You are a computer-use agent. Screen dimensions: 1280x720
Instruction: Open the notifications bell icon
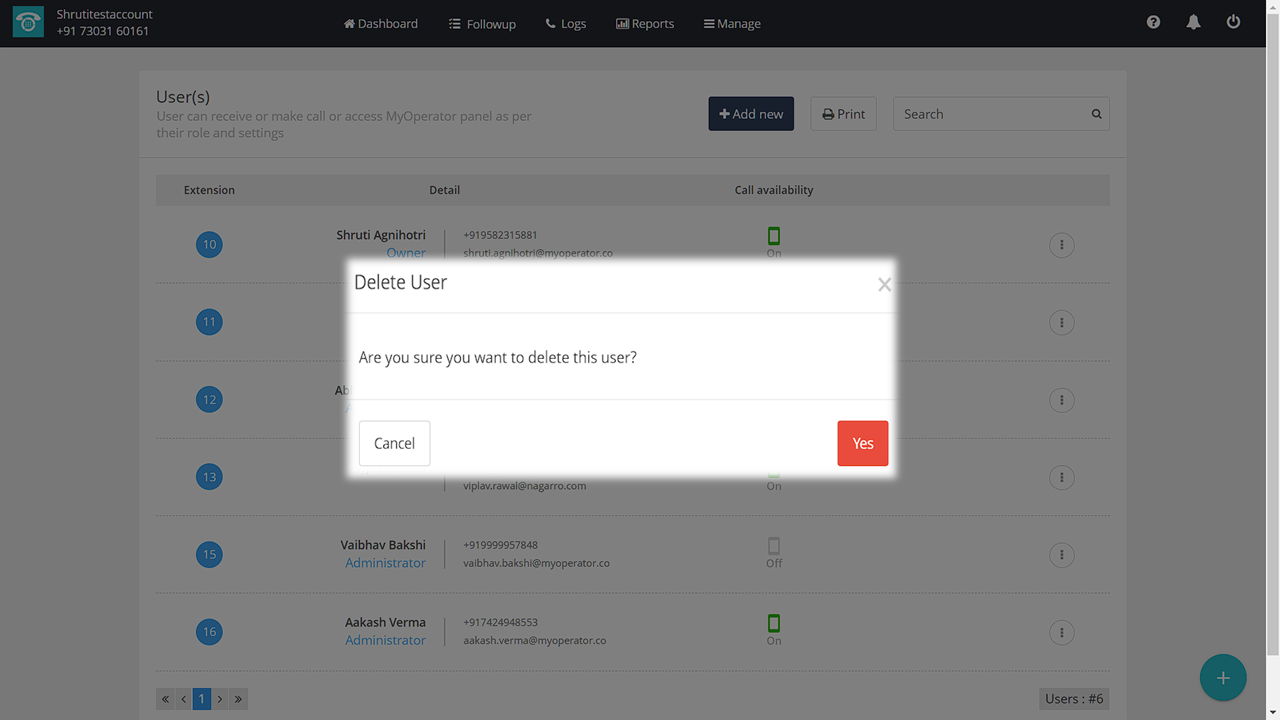click(1193, 22)
